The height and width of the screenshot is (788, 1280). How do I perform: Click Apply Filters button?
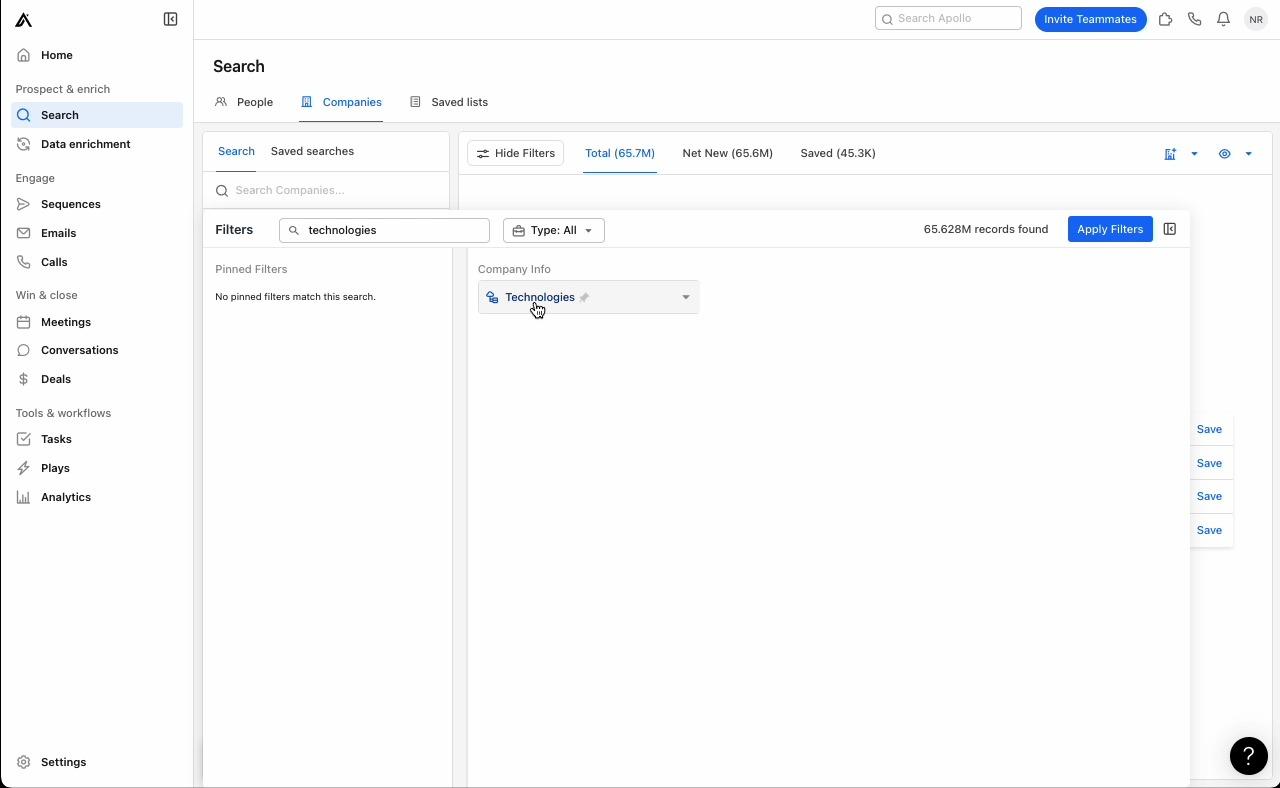[1110, 229]
